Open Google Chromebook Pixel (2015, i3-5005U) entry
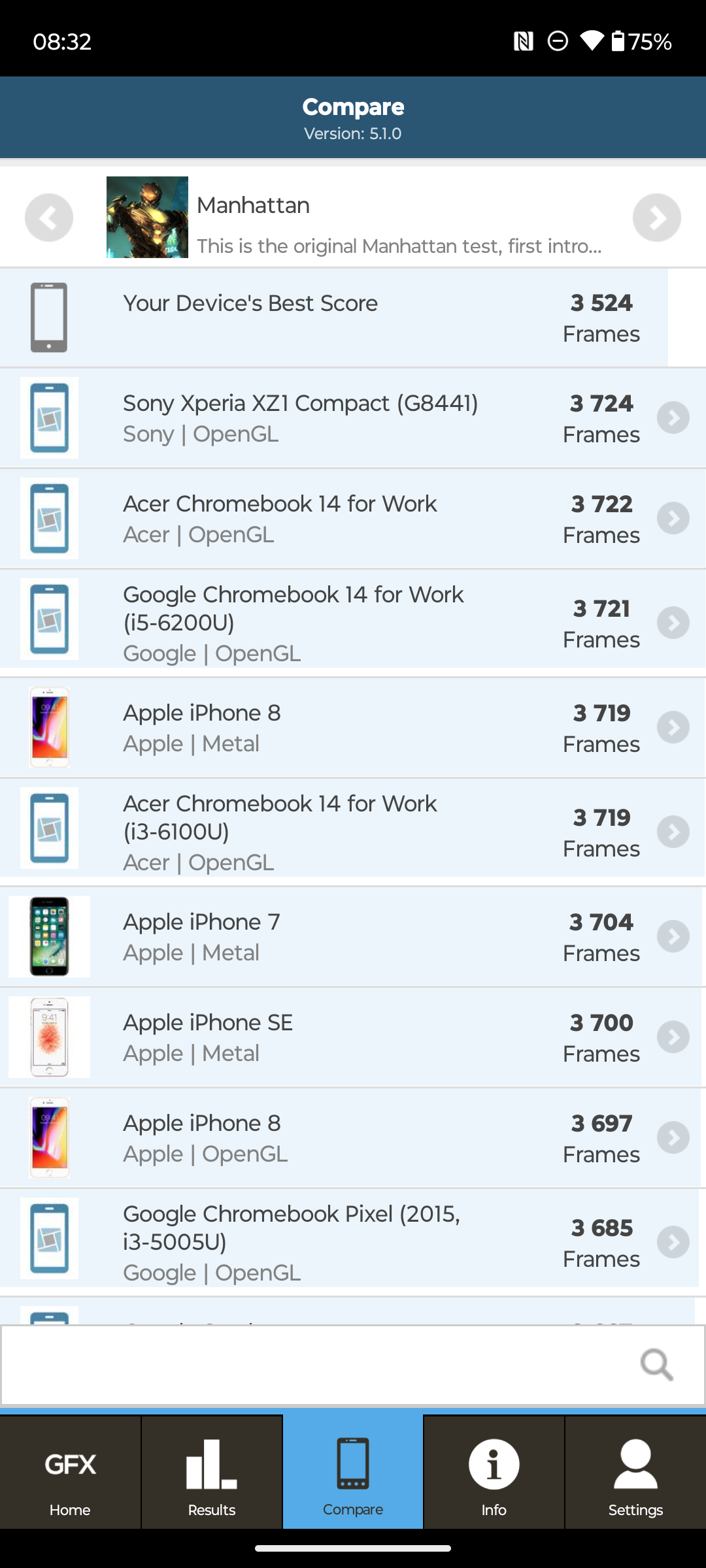 click(x=292, y=1242)
